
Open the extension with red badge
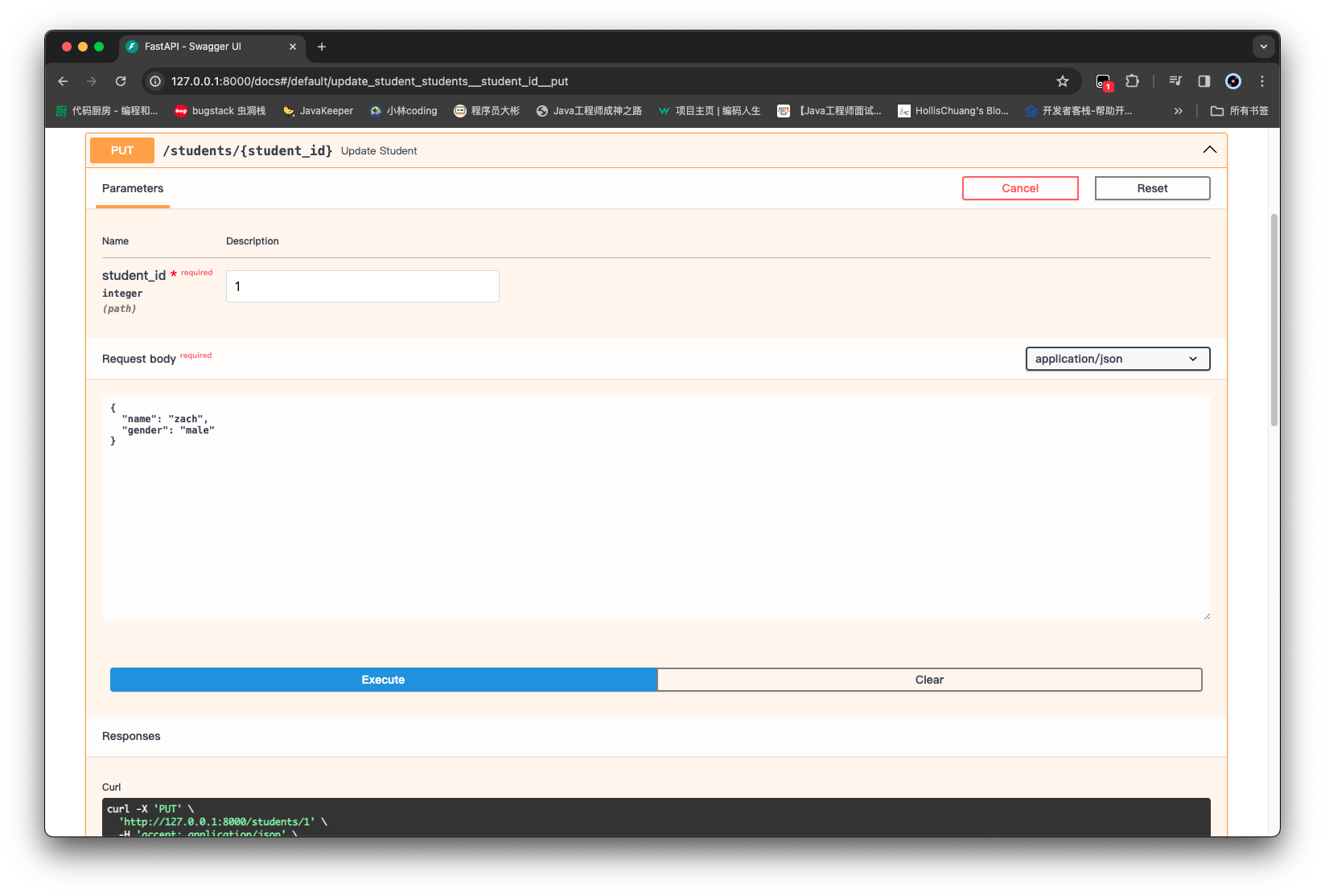tap(1104, 81)
